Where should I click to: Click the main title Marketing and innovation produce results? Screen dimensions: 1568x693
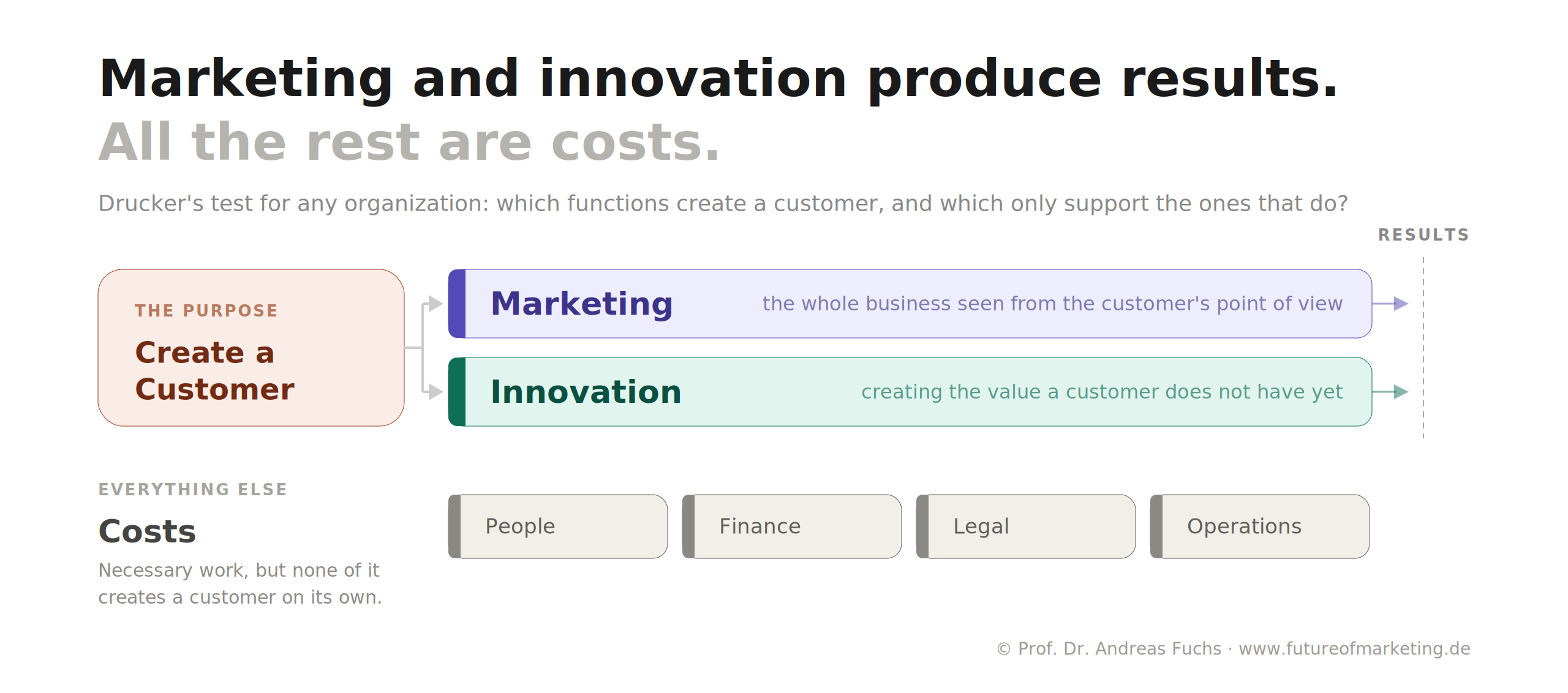(718, 78)
